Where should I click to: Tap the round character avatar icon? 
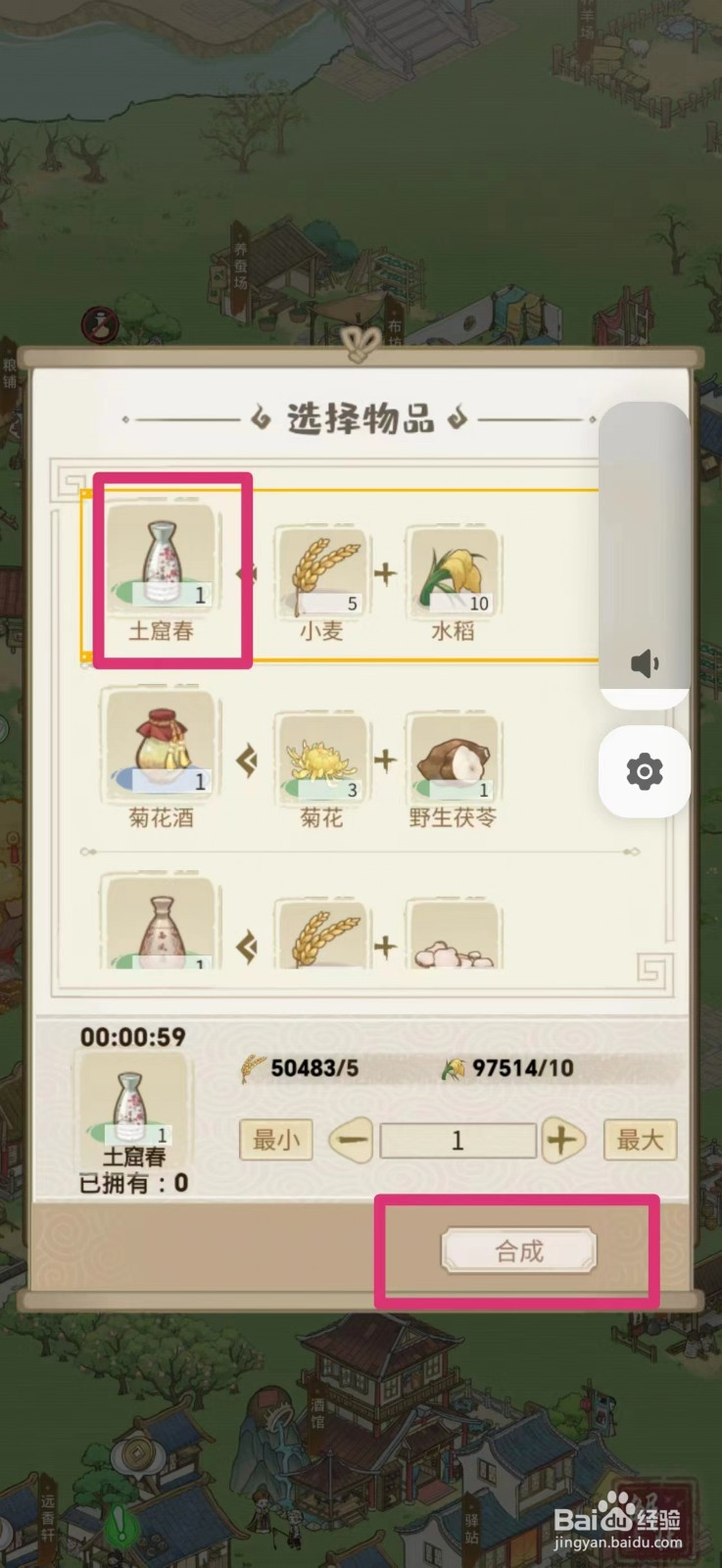pos(100,324)
